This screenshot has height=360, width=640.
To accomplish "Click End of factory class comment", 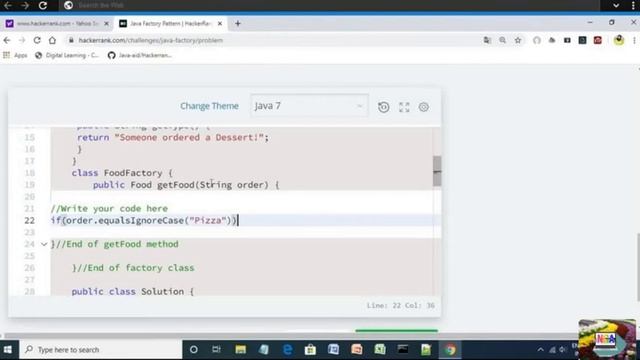I will [x=133, y=268].
